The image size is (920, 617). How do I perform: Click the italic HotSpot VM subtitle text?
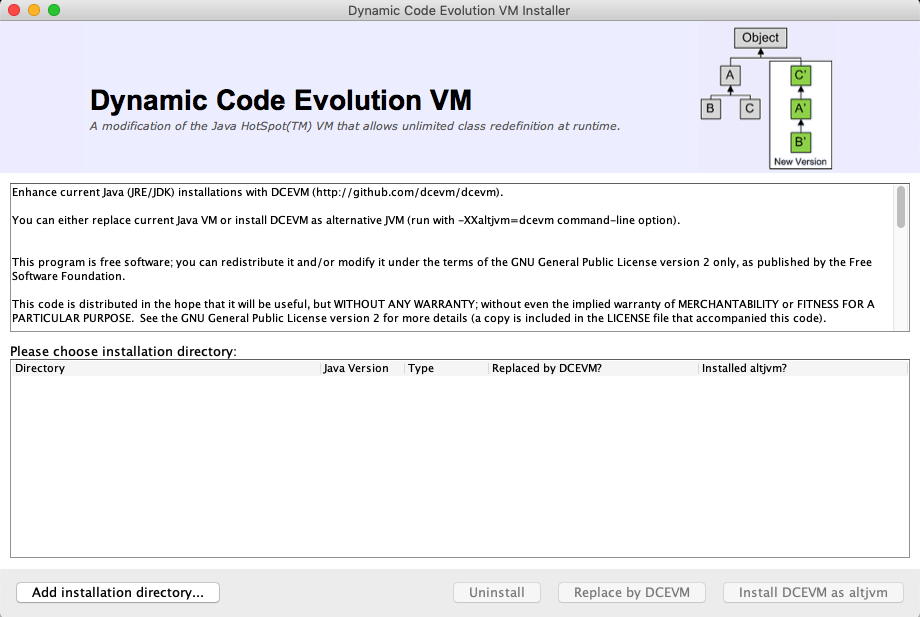[x=354, y=126]
